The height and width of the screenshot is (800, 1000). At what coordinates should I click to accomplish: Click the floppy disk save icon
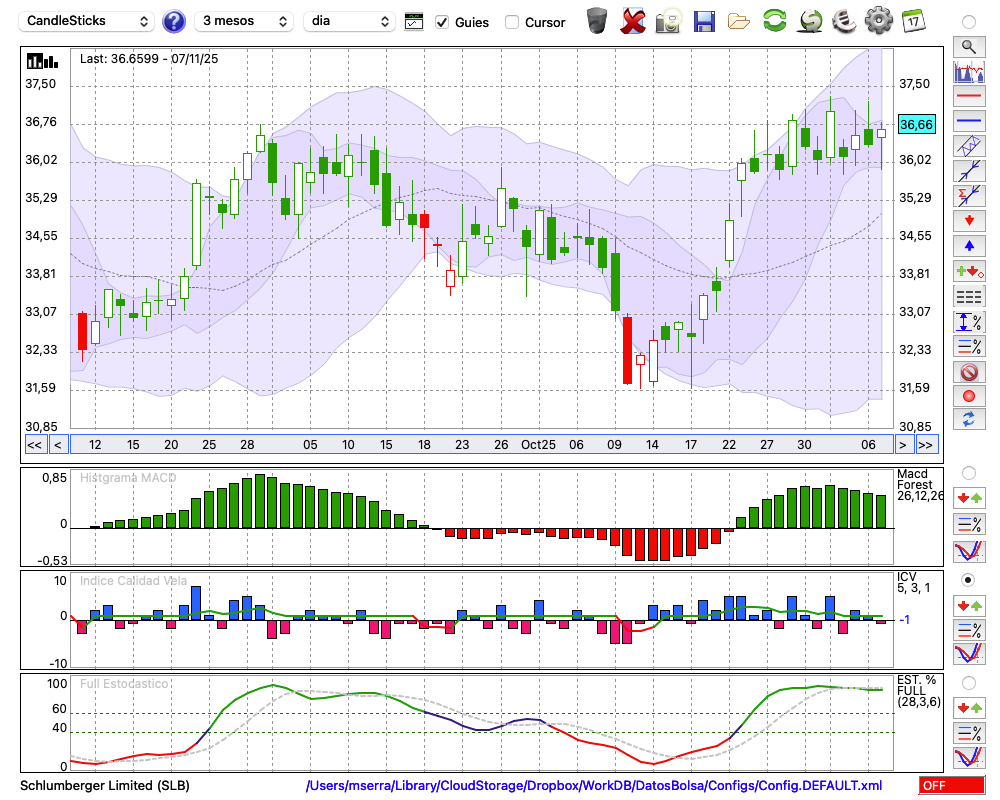703,22
